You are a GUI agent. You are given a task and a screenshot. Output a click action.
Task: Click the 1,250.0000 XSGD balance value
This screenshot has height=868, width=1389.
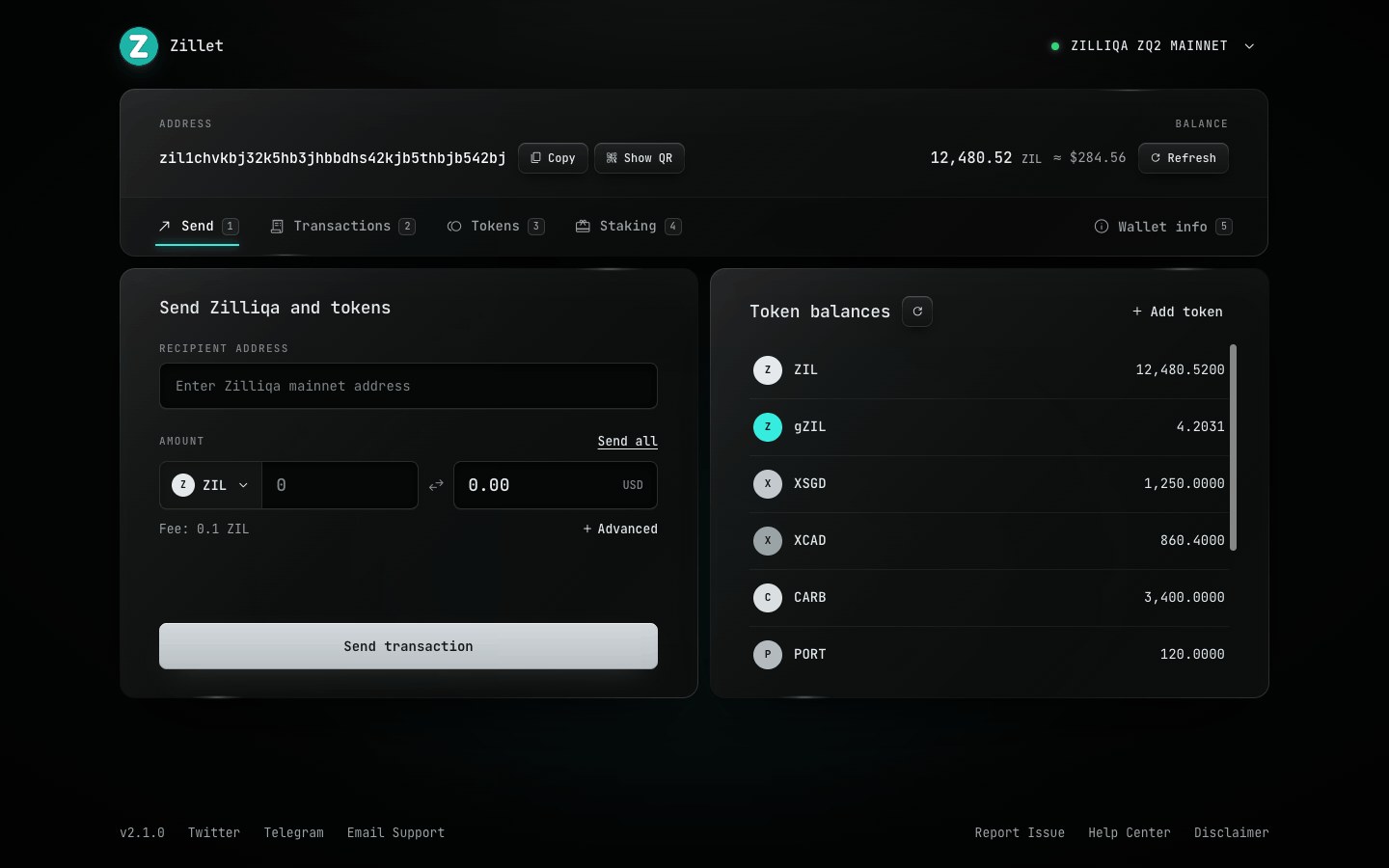[1184, 483]
